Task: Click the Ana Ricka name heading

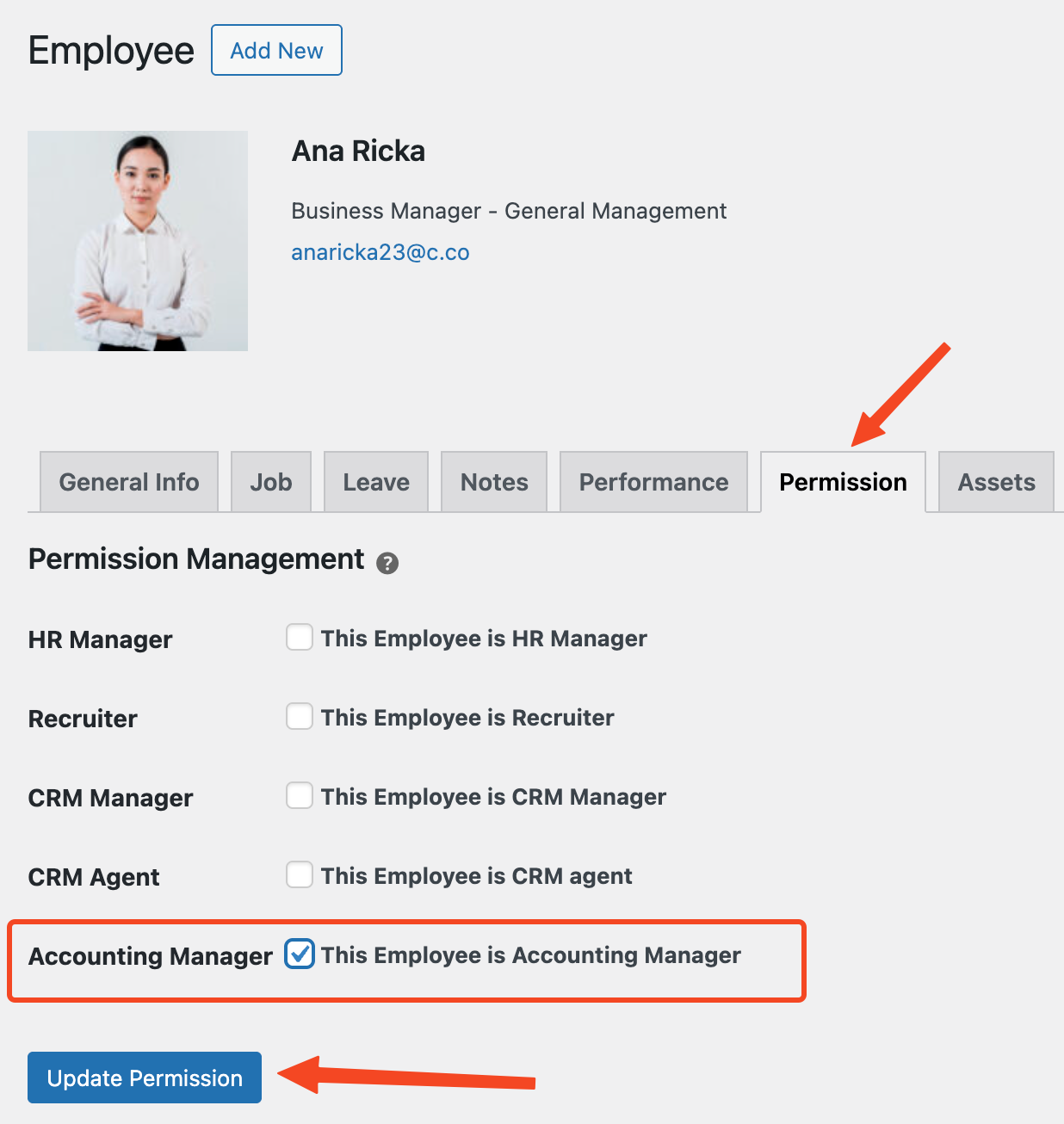Action: coord(358,151)
